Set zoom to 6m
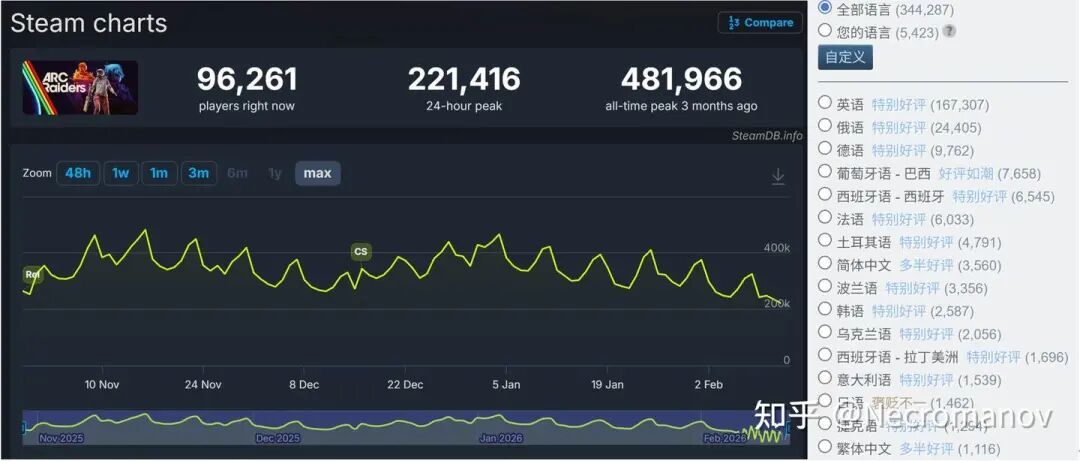Screen dimensions: 1080x461 click(237, 173)
